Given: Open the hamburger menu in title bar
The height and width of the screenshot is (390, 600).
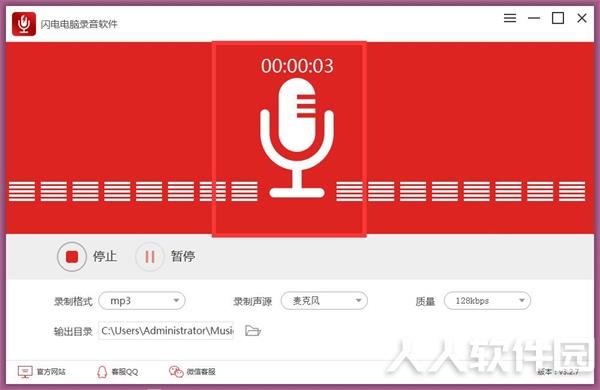Looking at the screenshot, I should (x=510, y=18).
